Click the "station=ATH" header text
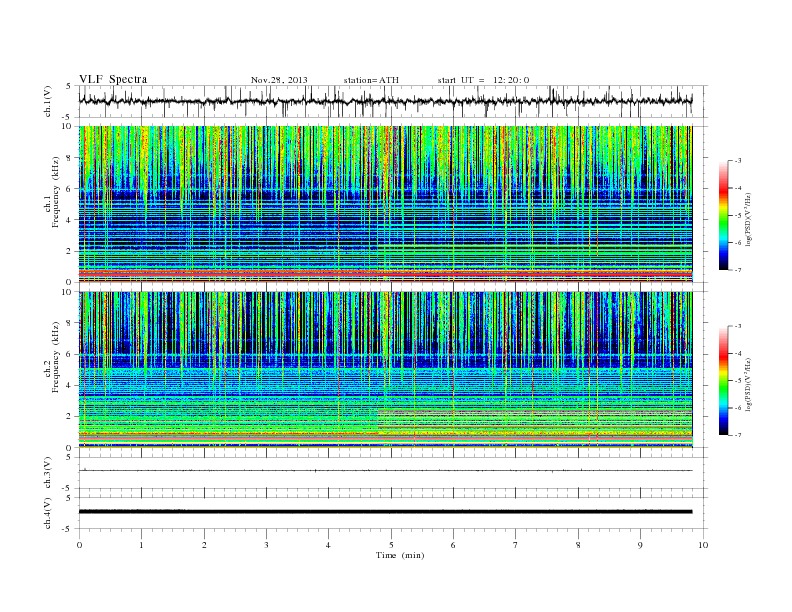 371,80
